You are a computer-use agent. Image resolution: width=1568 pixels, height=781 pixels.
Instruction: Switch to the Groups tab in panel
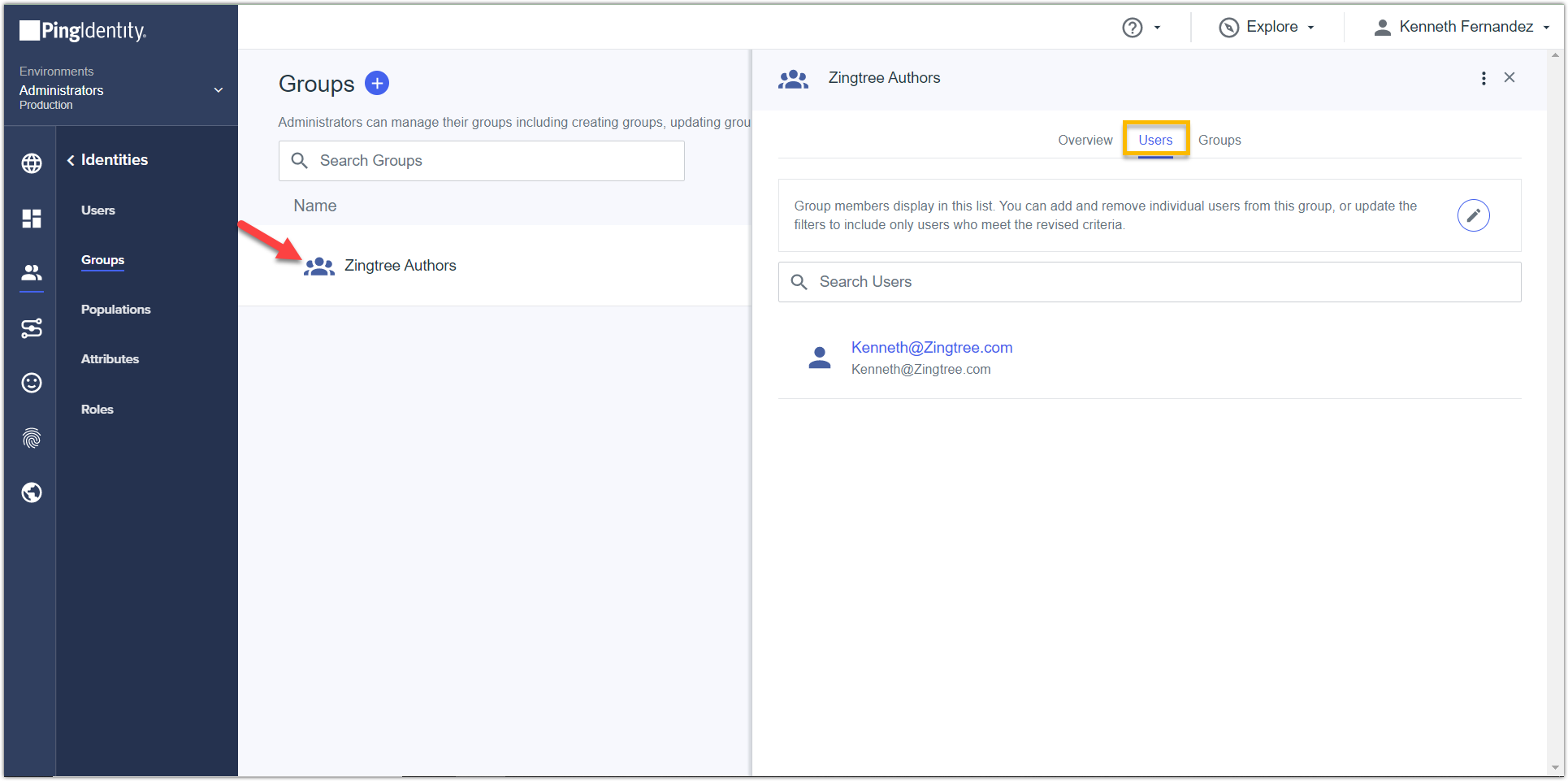1219,140
